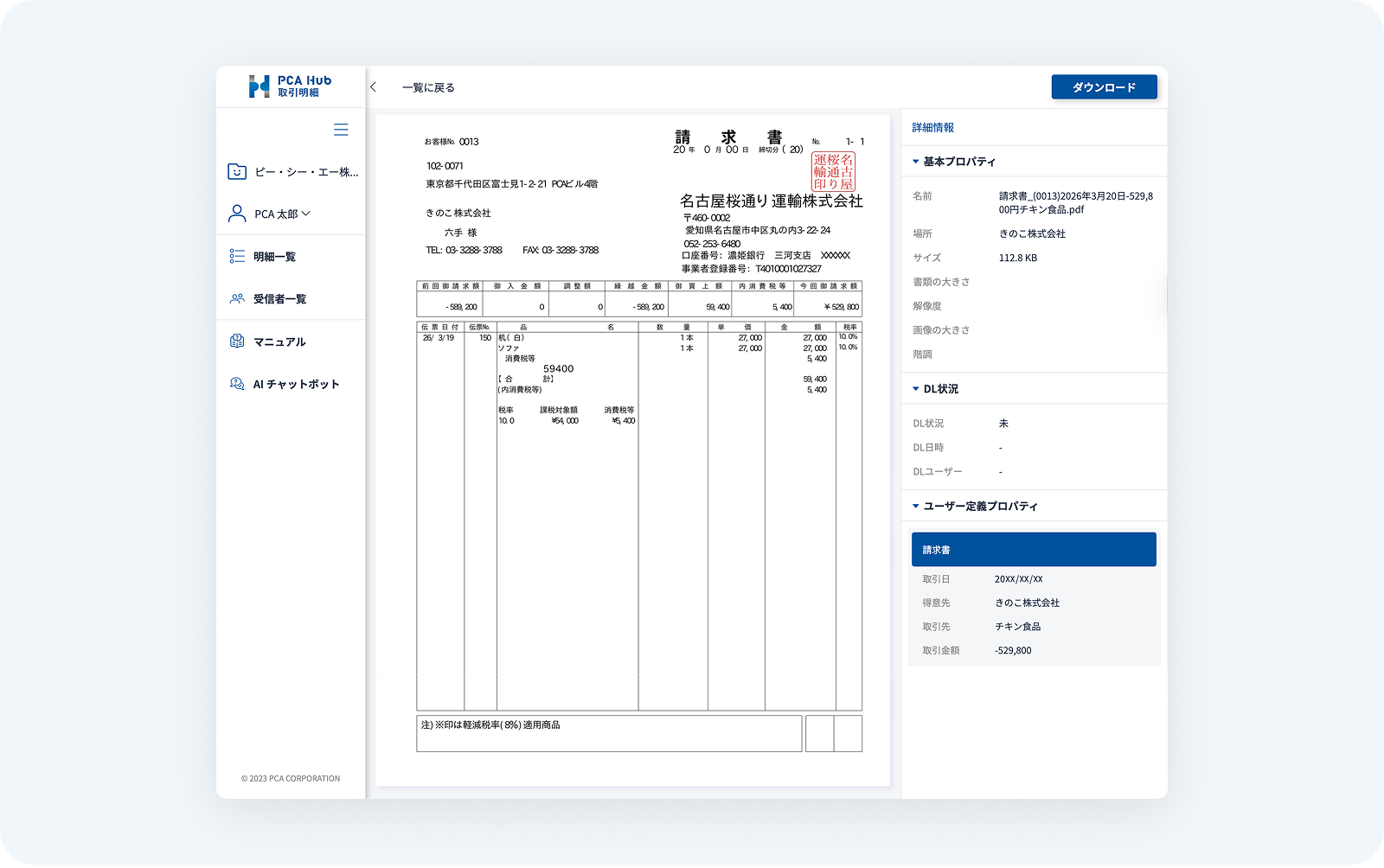Click the invoice PDF preview page
1384x868 pixels.
click(x=633, y=450)
